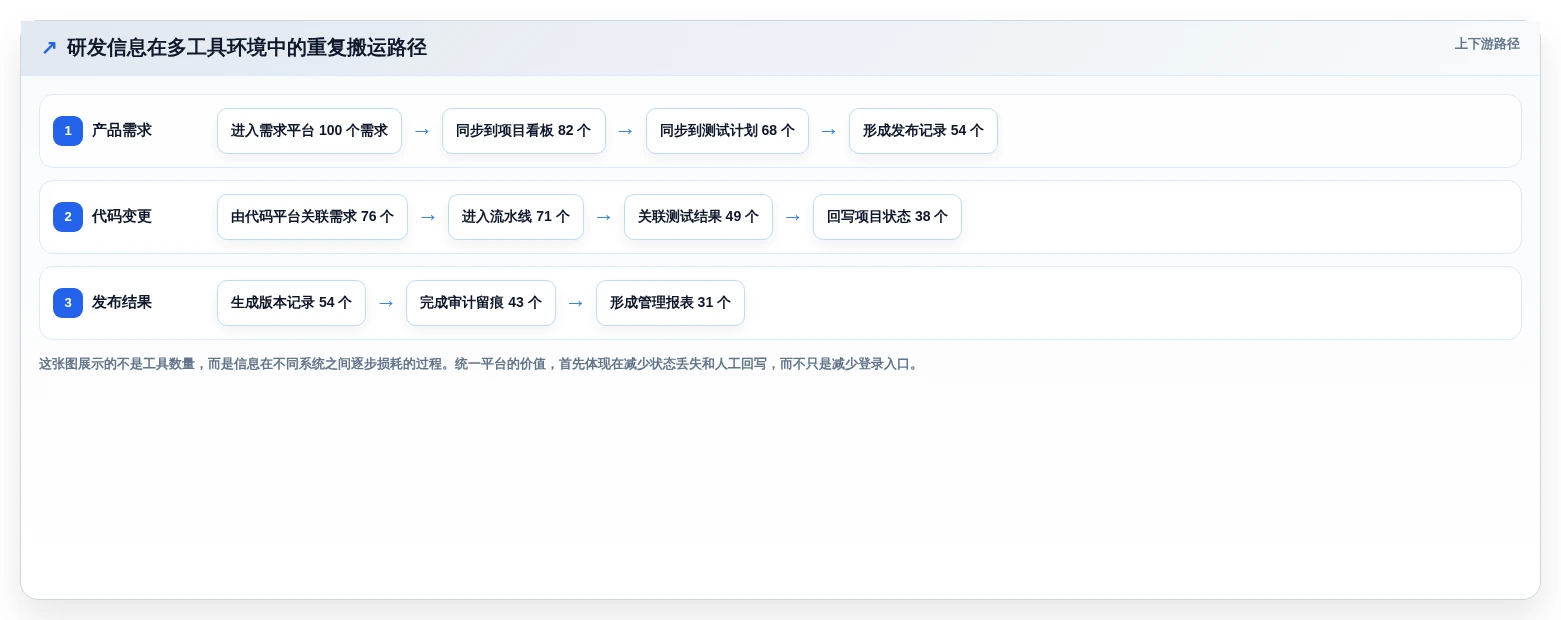Click the 形成发布记录 54 个 step box
Image resolution: width=1561 pixels, height=620 pixels.
[923, 131]
